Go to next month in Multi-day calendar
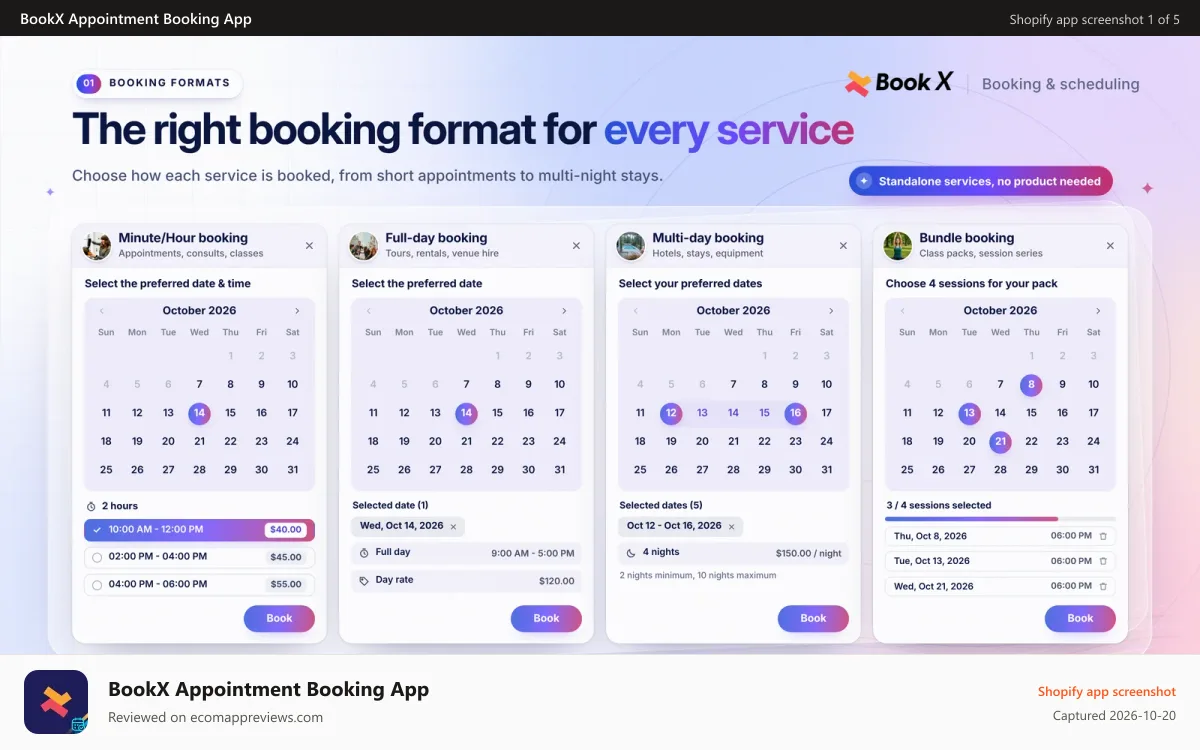1200x750 pixels. tap(831, 311)
